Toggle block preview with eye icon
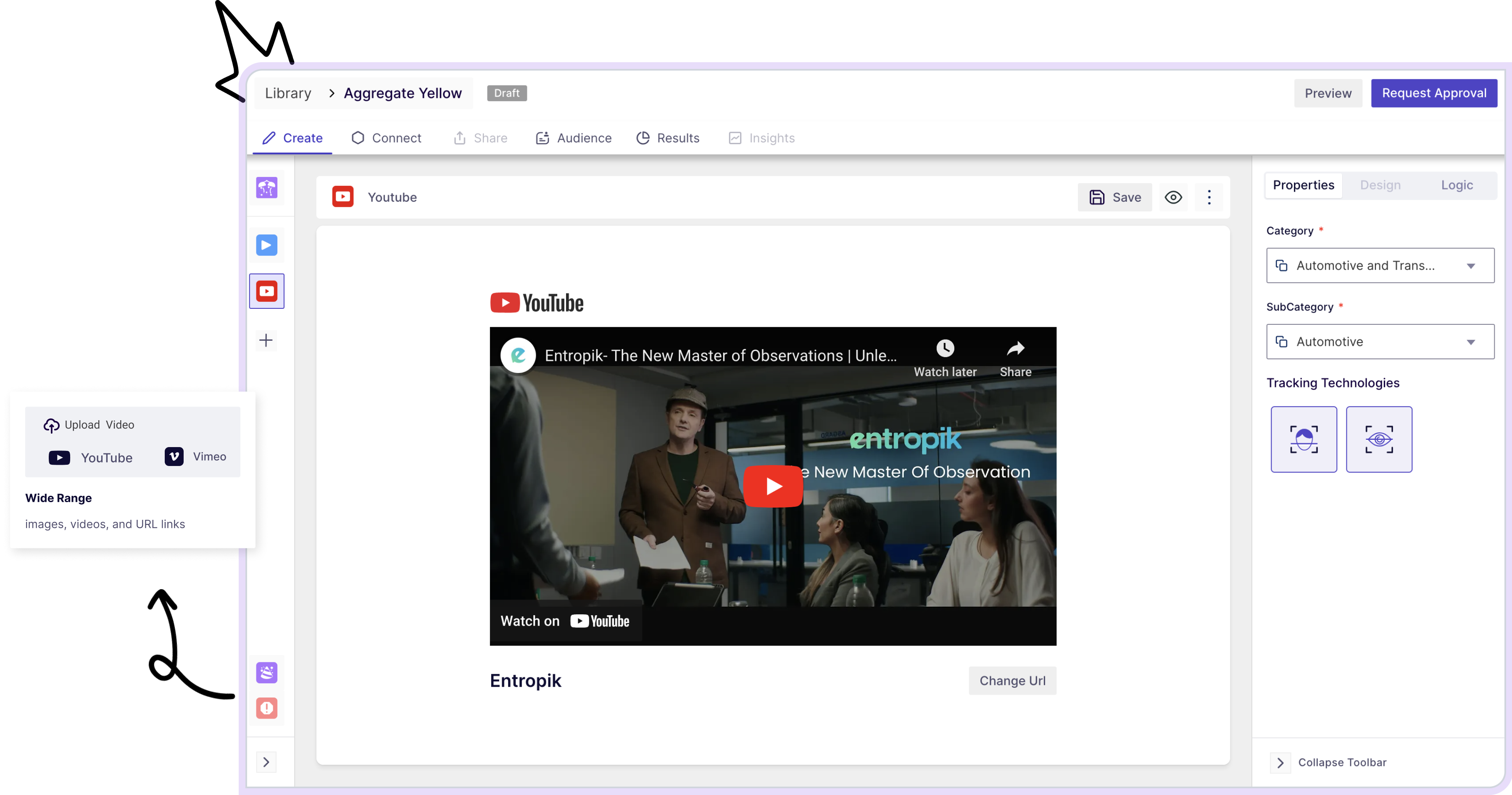The image size is (1512, 795). pyautogui.click(x=1173, y=197)
